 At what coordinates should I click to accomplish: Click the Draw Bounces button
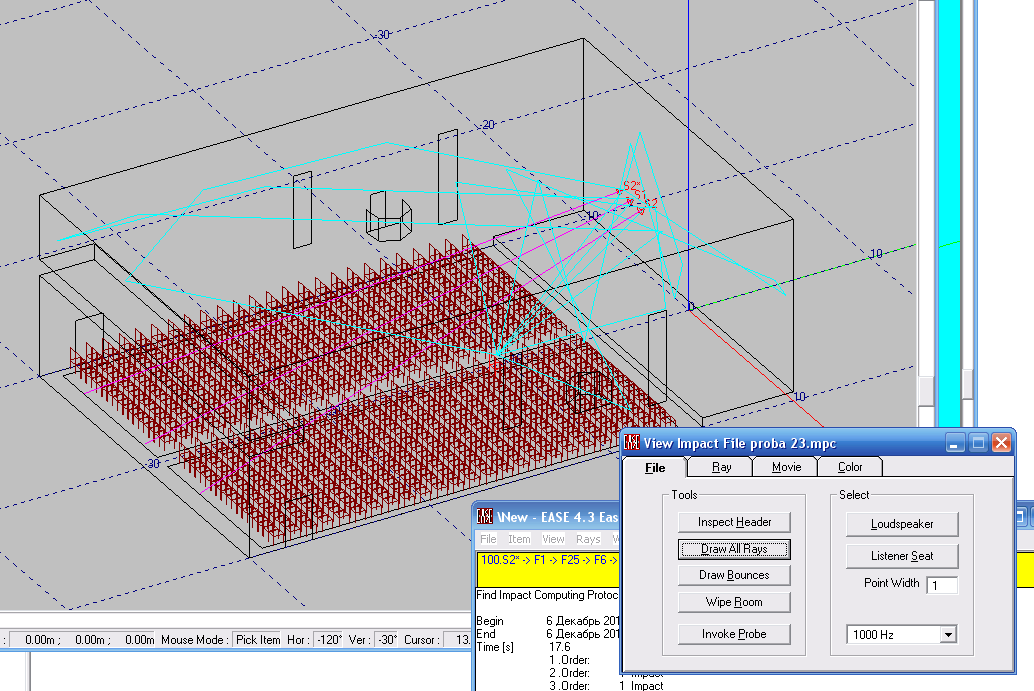(734, 575)
